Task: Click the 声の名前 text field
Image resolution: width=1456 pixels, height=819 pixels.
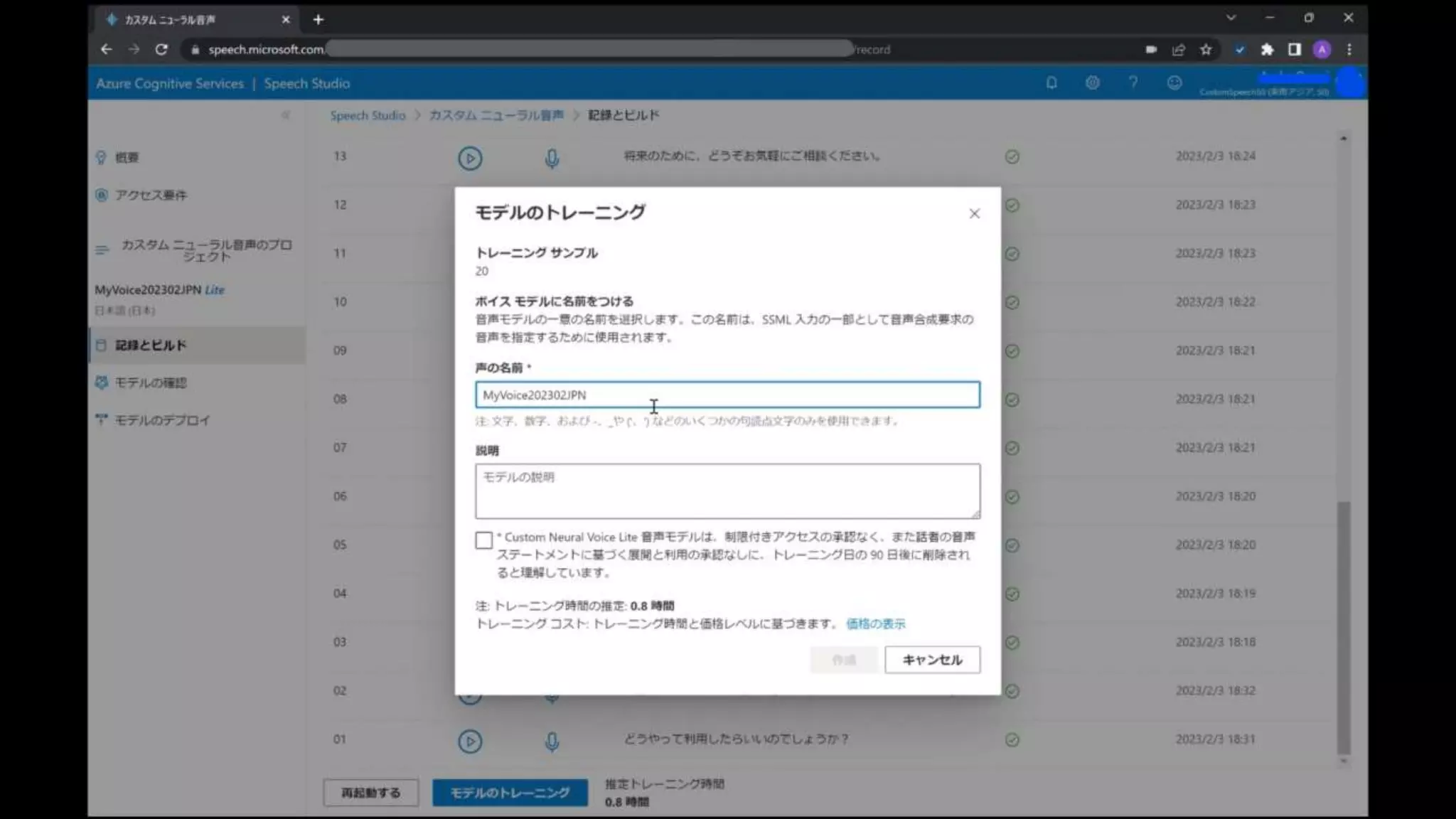Action: point(727,395)
